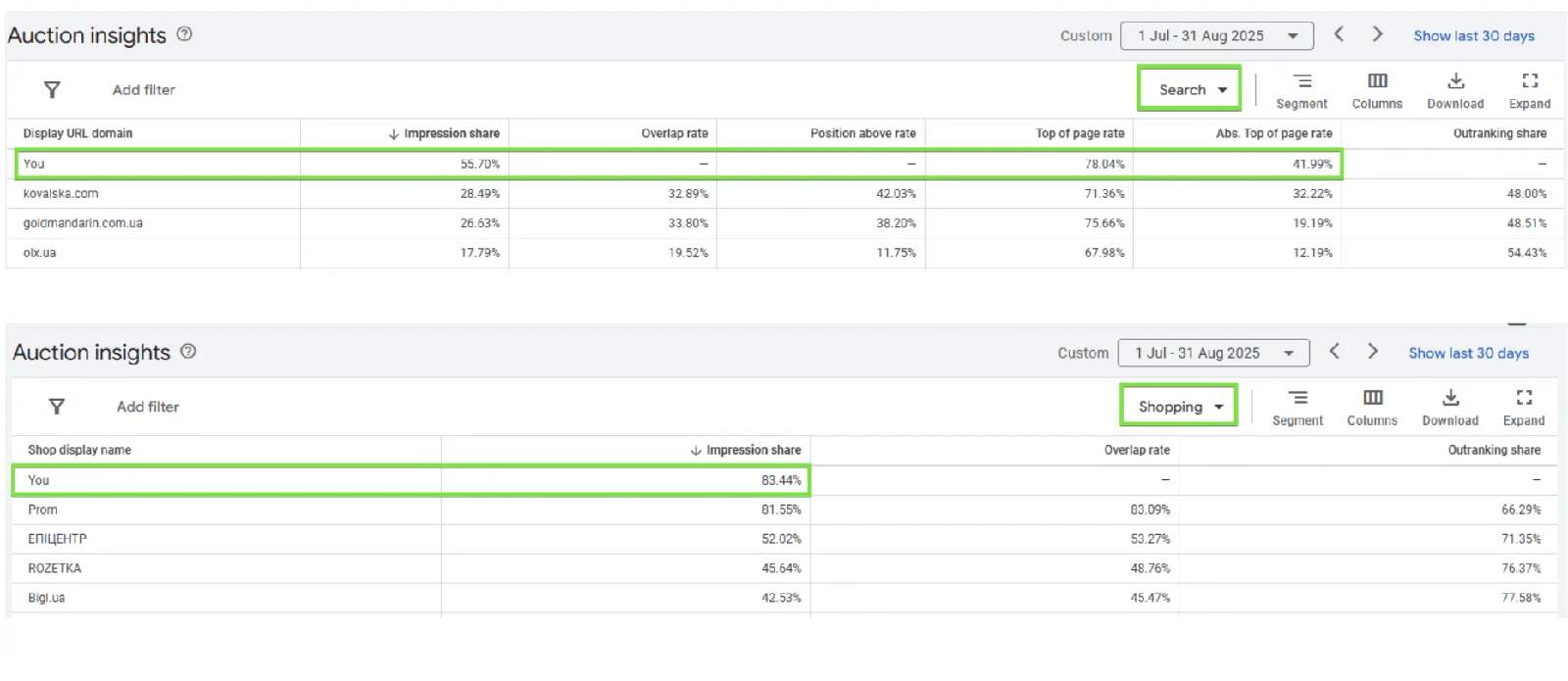Click Show last 30 days in top panel

click(1474, 35)
